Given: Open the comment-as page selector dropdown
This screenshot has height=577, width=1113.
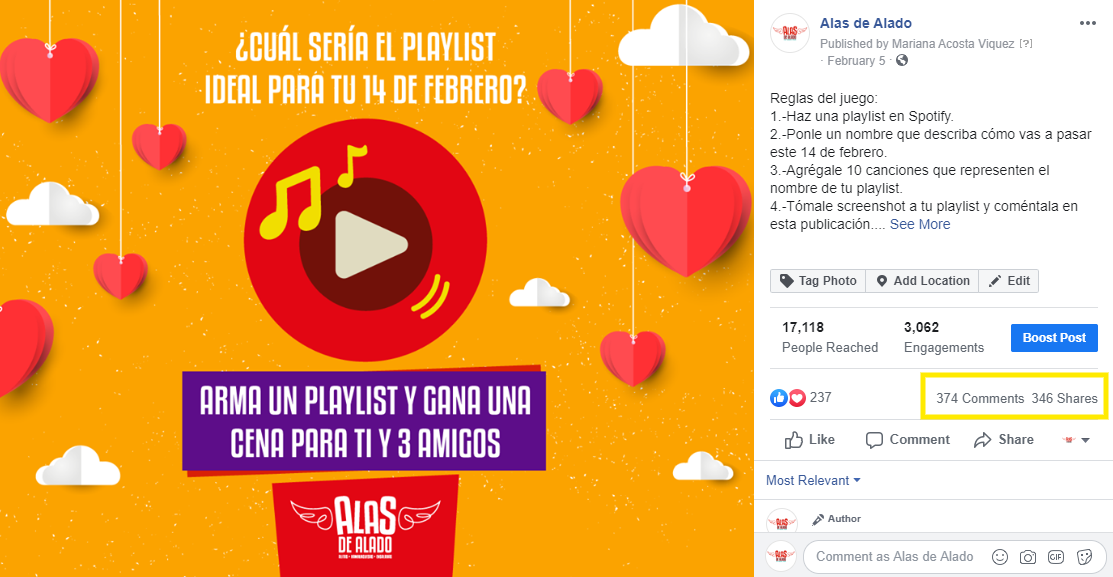Looking at the screenshot, I should point(1075,440).
